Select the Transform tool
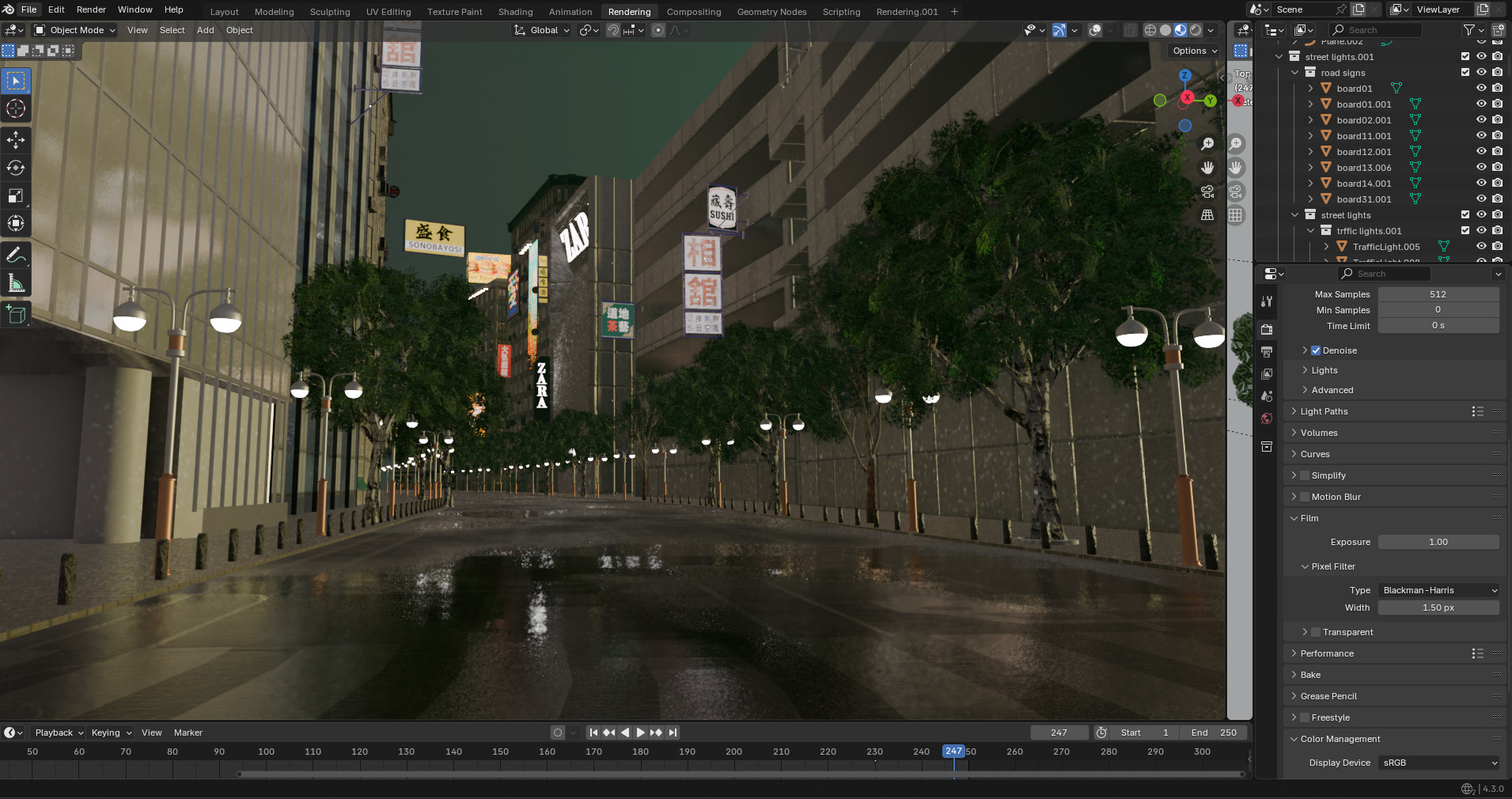This screenshot has width=1512, height=799. 16,223
